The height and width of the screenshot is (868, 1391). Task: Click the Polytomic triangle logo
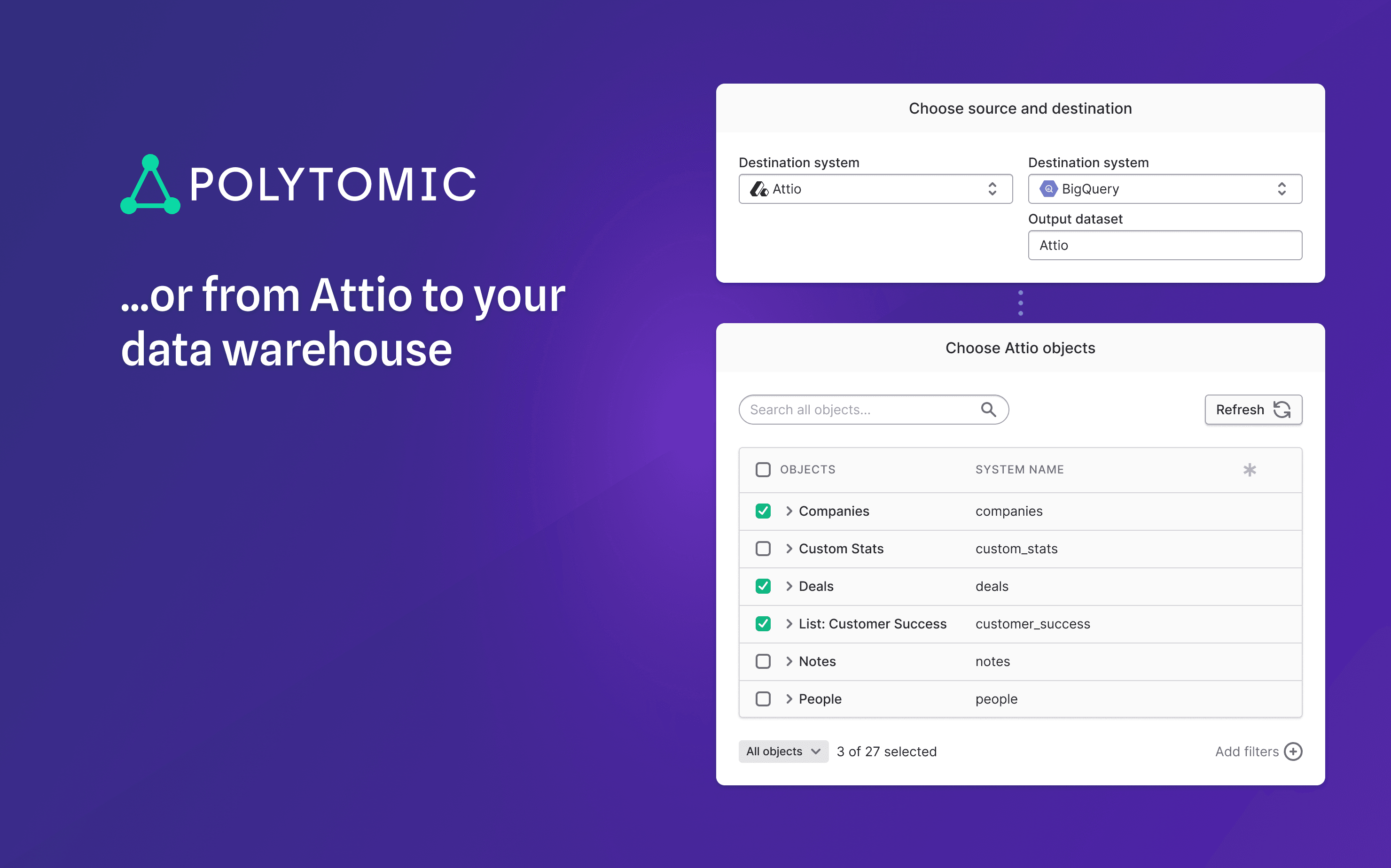pos(150,185)
